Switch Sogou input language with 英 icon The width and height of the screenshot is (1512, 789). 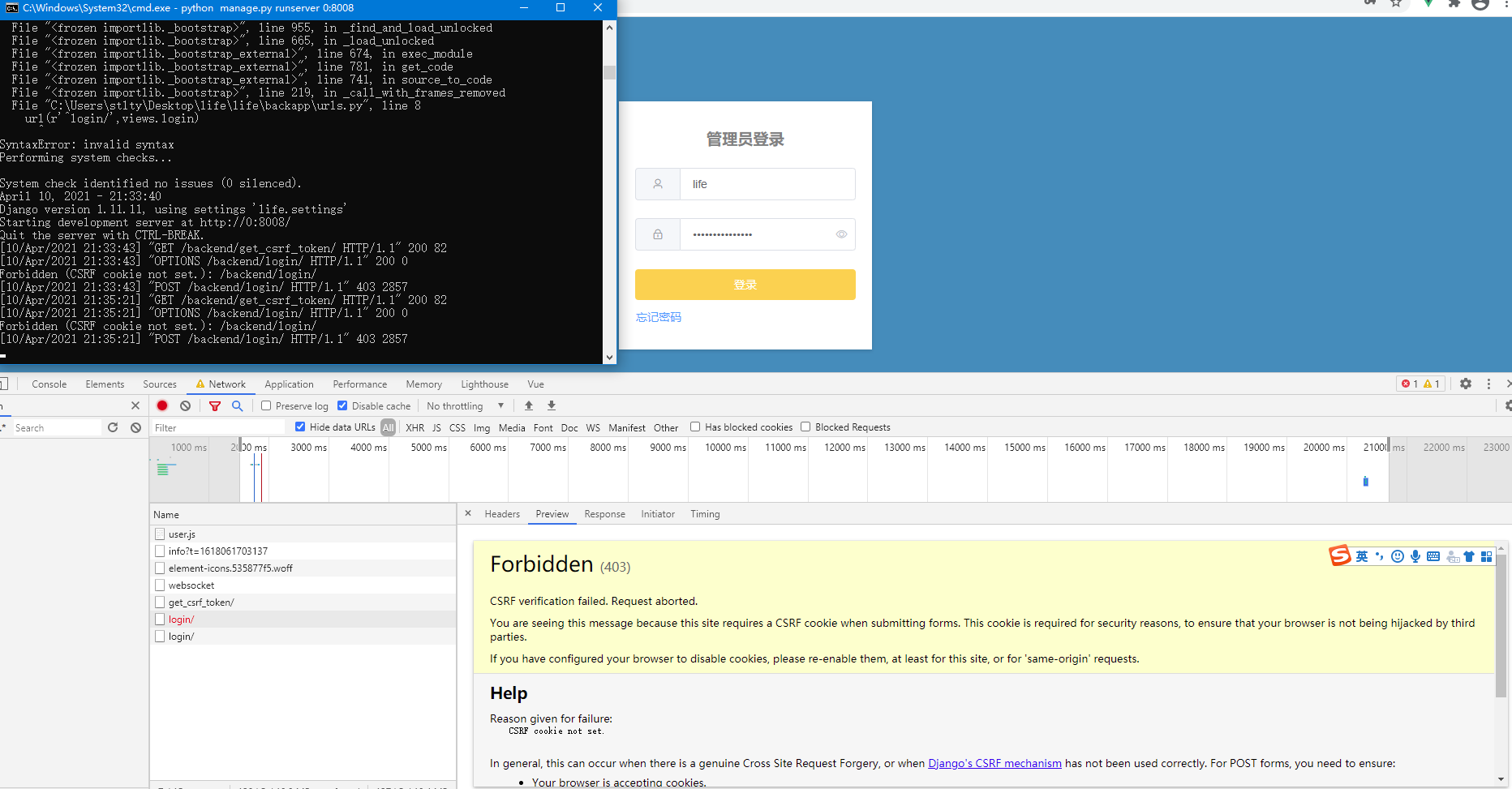[x=1362, y=556]
